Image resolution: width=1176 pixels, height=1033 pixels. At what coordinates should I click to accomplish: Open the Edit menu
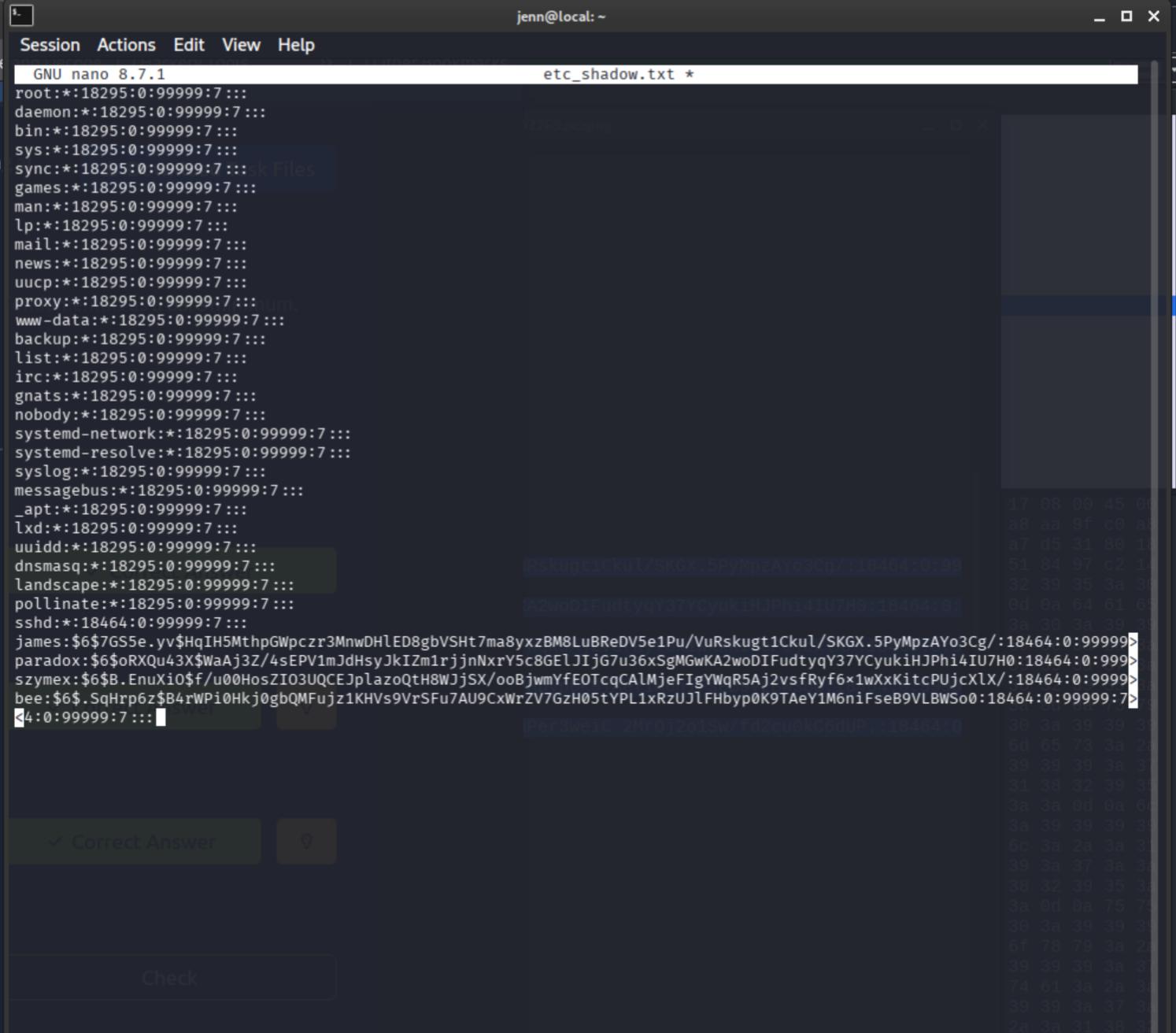[189, 45]
